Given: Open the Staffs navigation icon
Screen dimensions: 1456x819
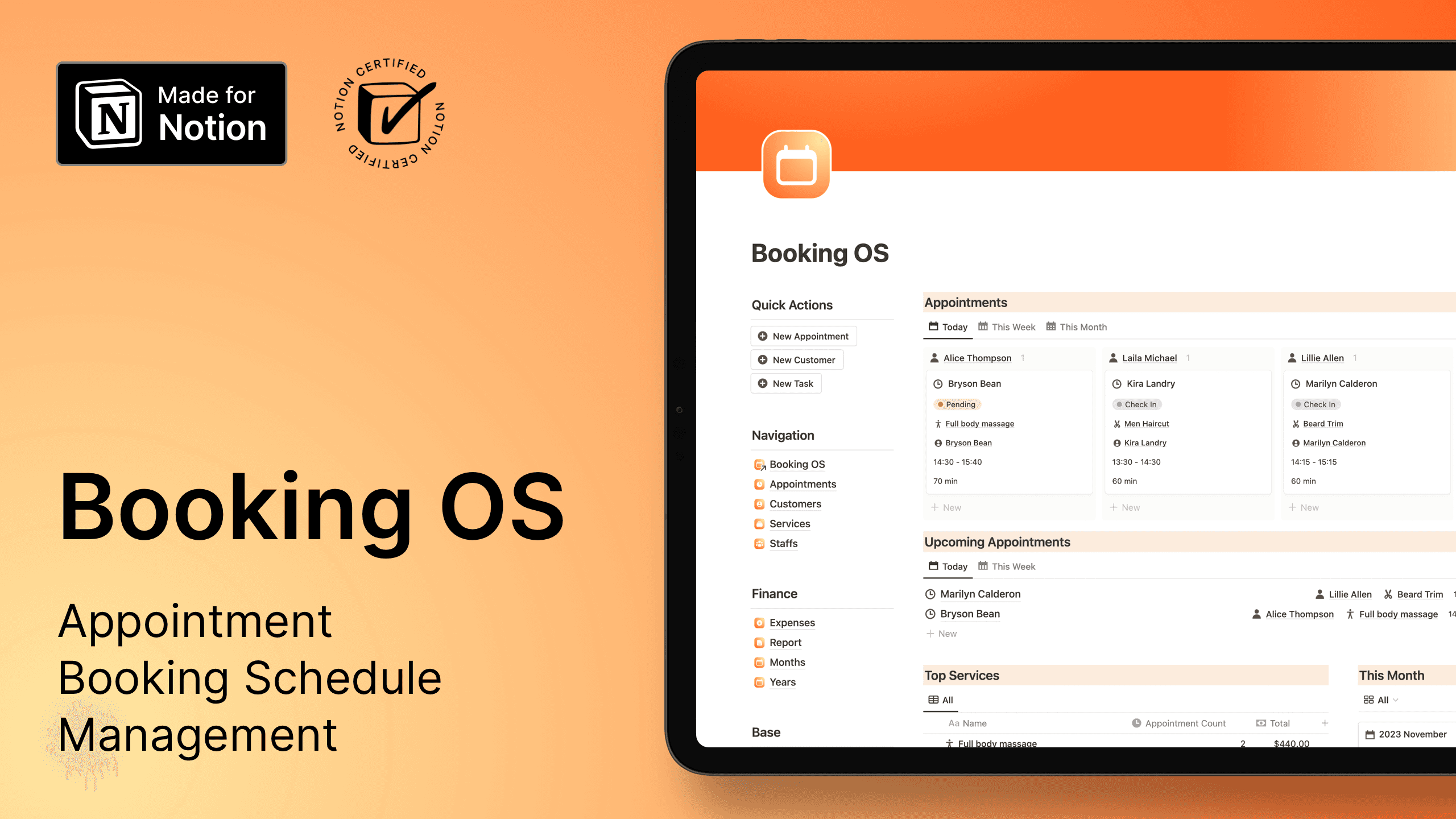Looking at the screenshot, I should (x=759, y=542).
